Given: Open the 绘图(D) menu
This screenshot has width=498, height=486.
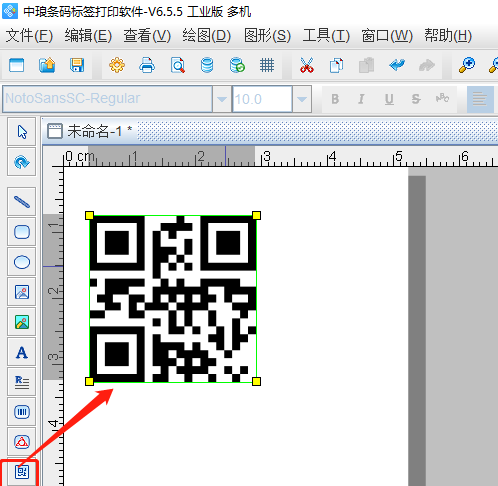Looking at the screenshot, I should pyautogui.click(x=207, y=36).
